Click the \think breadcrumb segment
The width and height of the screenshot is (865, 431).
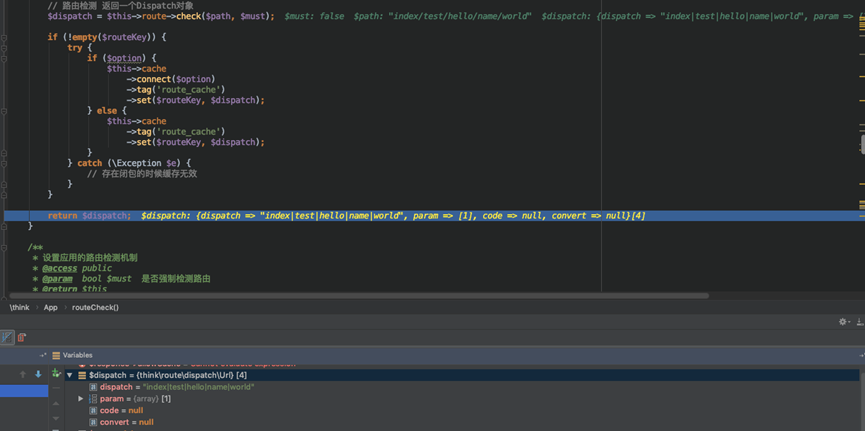(x=20, y=307)
